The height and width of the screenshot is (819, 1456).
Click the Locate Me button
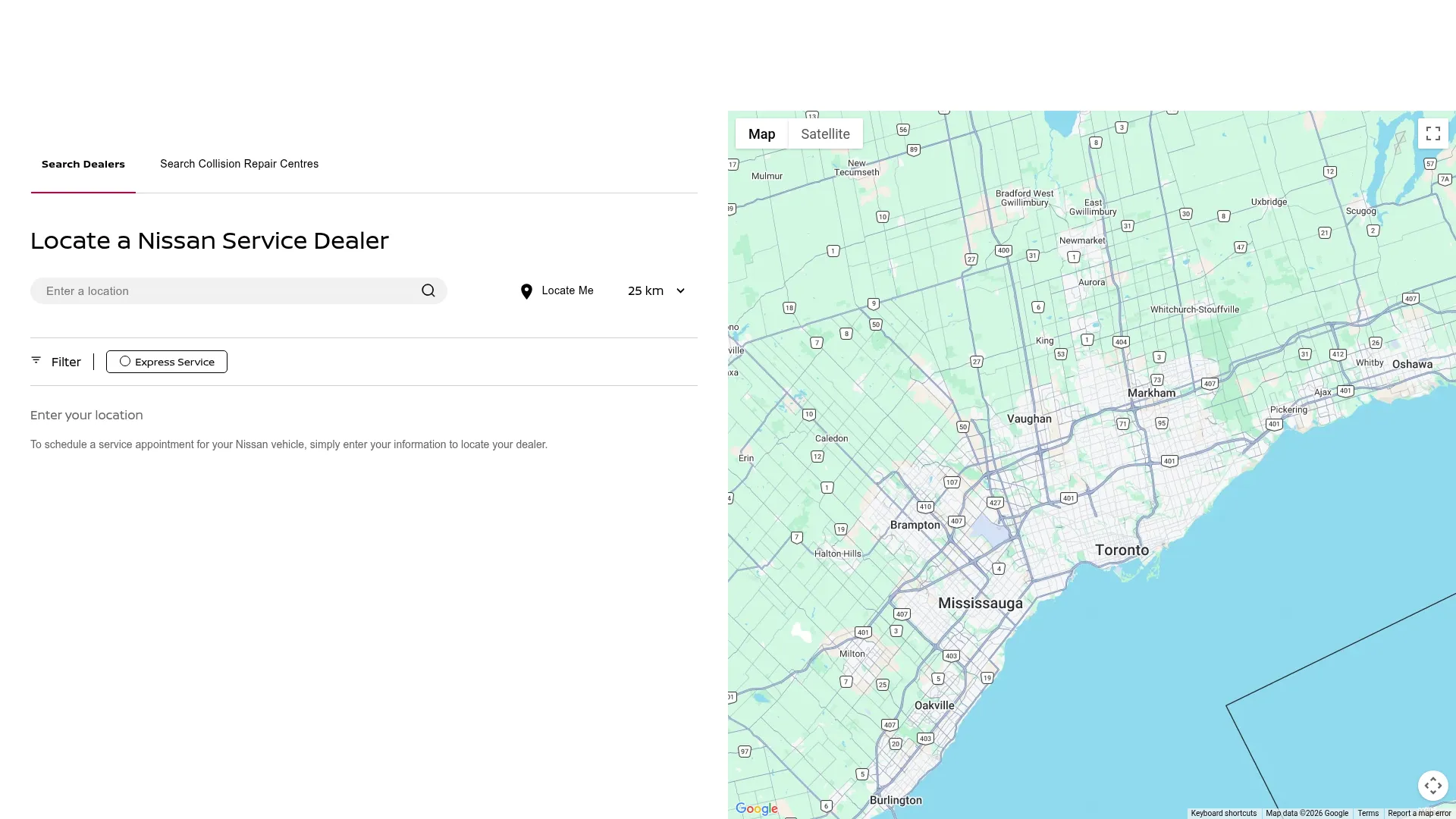tap(557, 291)
